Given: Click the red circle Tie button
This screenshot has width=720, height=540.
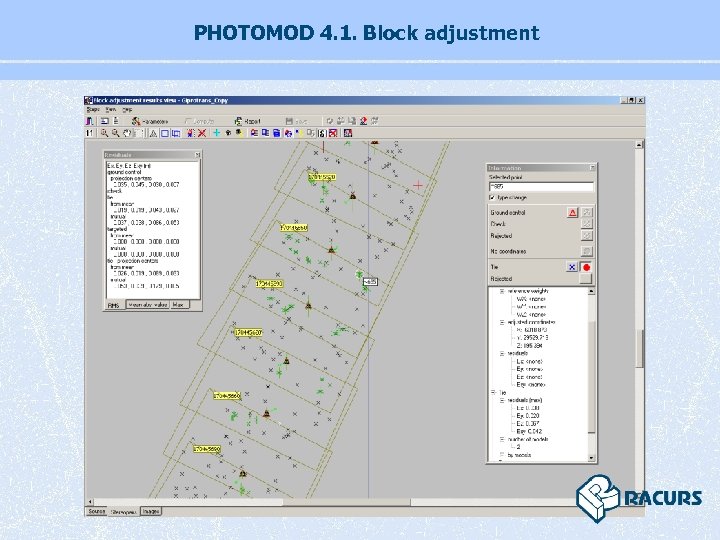Looking at the screenshot, I should [x=586, y=267].
